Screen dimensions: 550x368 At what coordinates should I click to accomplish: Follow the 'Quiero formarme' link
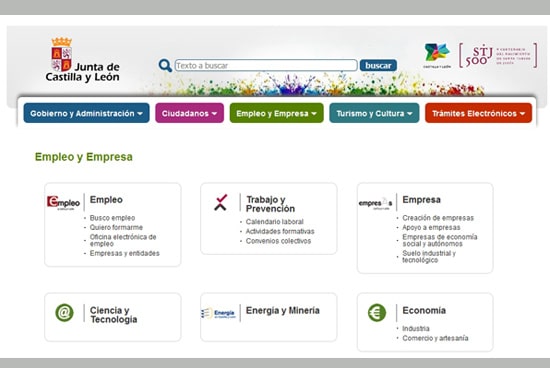pos(116,227)
